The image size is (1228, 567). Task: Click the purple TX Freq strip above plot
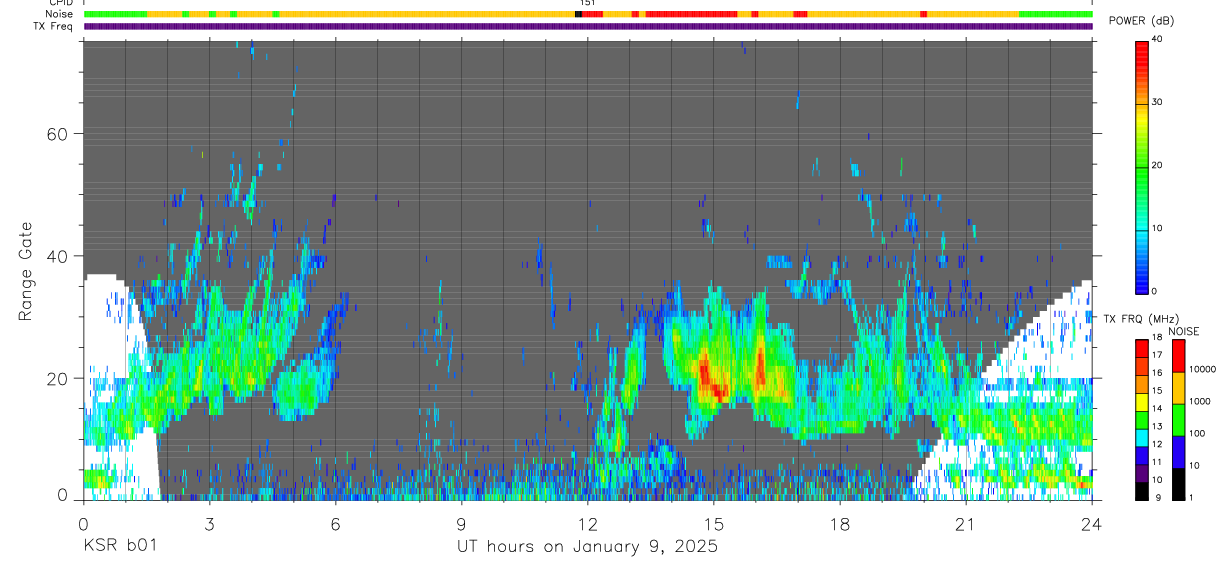588,26
